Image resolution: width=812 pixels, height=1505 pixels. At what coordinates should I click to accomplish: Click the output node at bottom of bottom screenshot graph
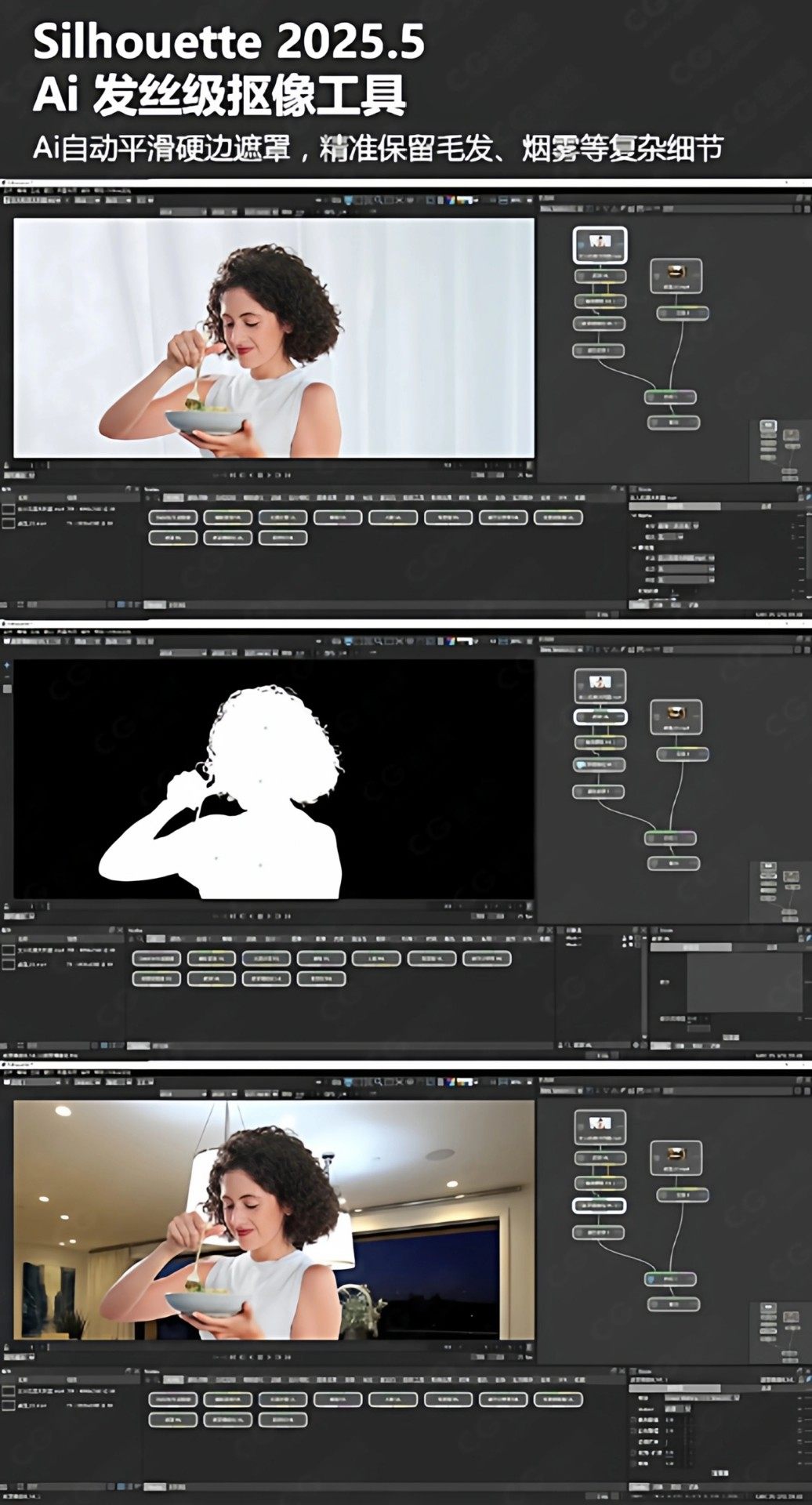(673, 1304)
